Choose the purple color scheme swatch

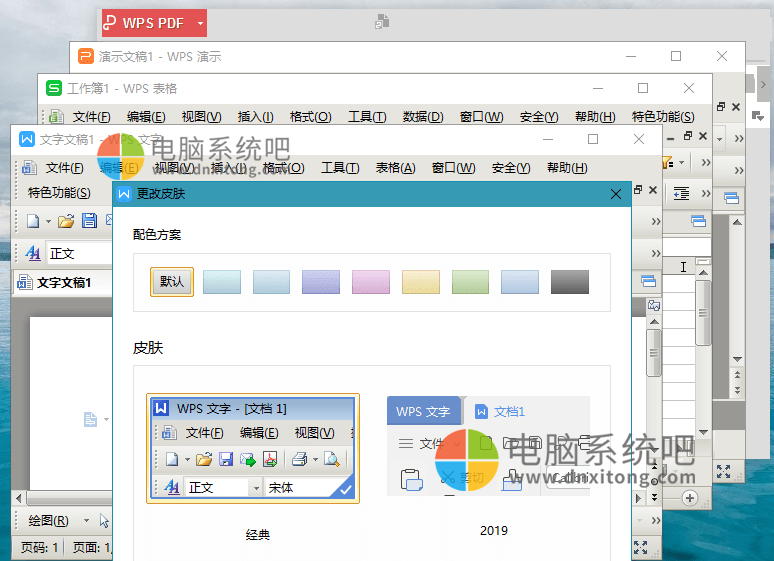[x=321, y=281]
